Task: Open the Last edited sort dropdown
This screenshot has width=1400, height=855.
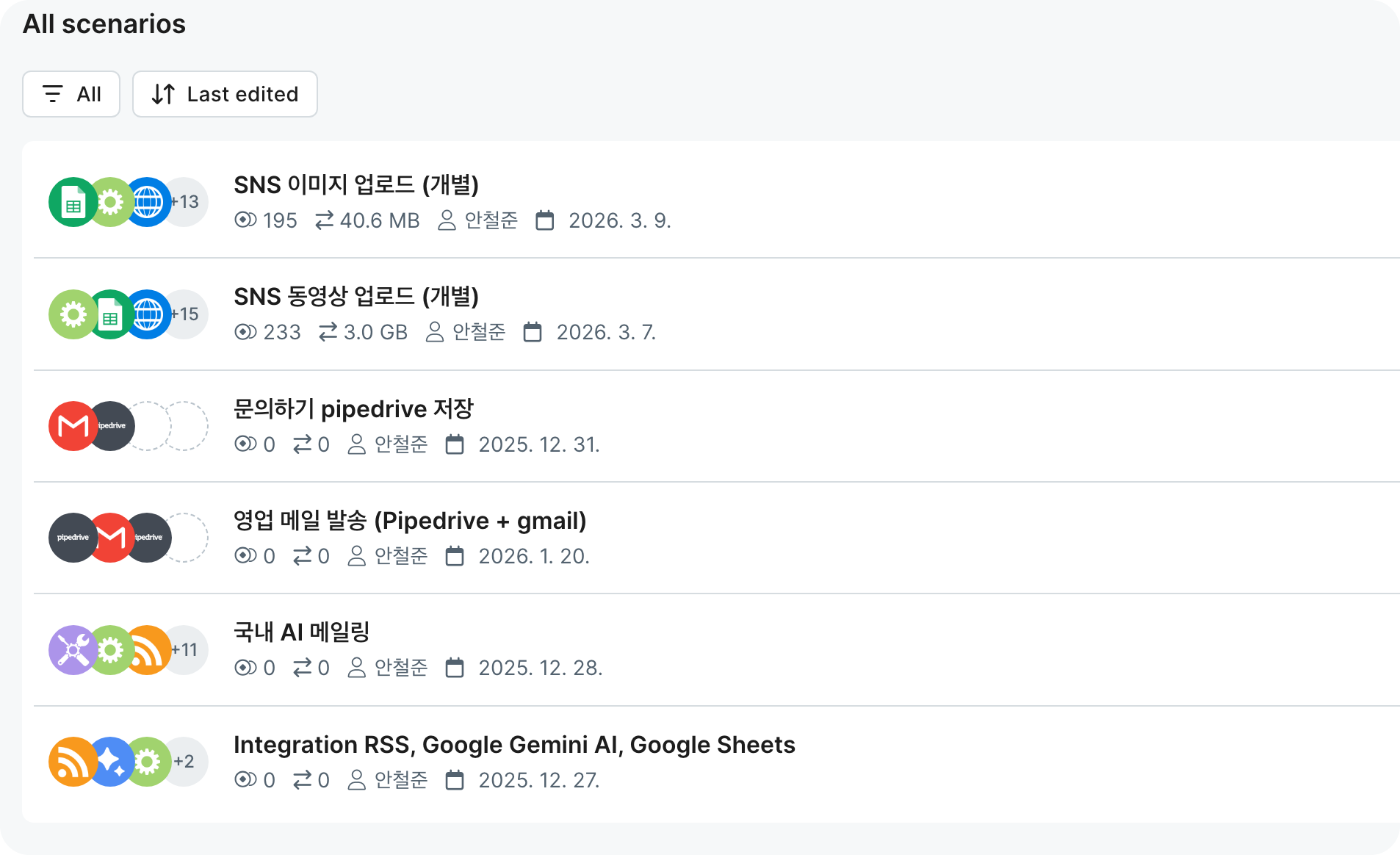Action: [x=225, y=94]
